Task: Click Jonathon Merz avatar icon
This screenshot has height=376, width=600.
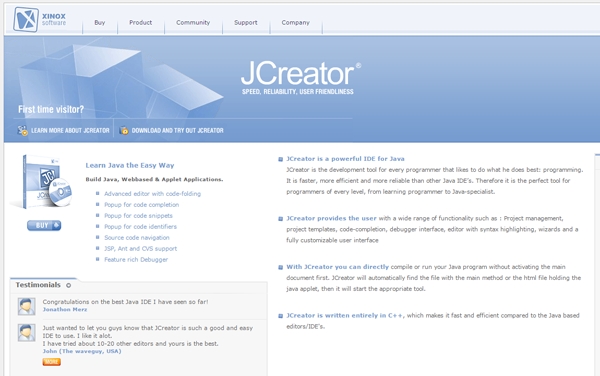Action: coord(26,306)
